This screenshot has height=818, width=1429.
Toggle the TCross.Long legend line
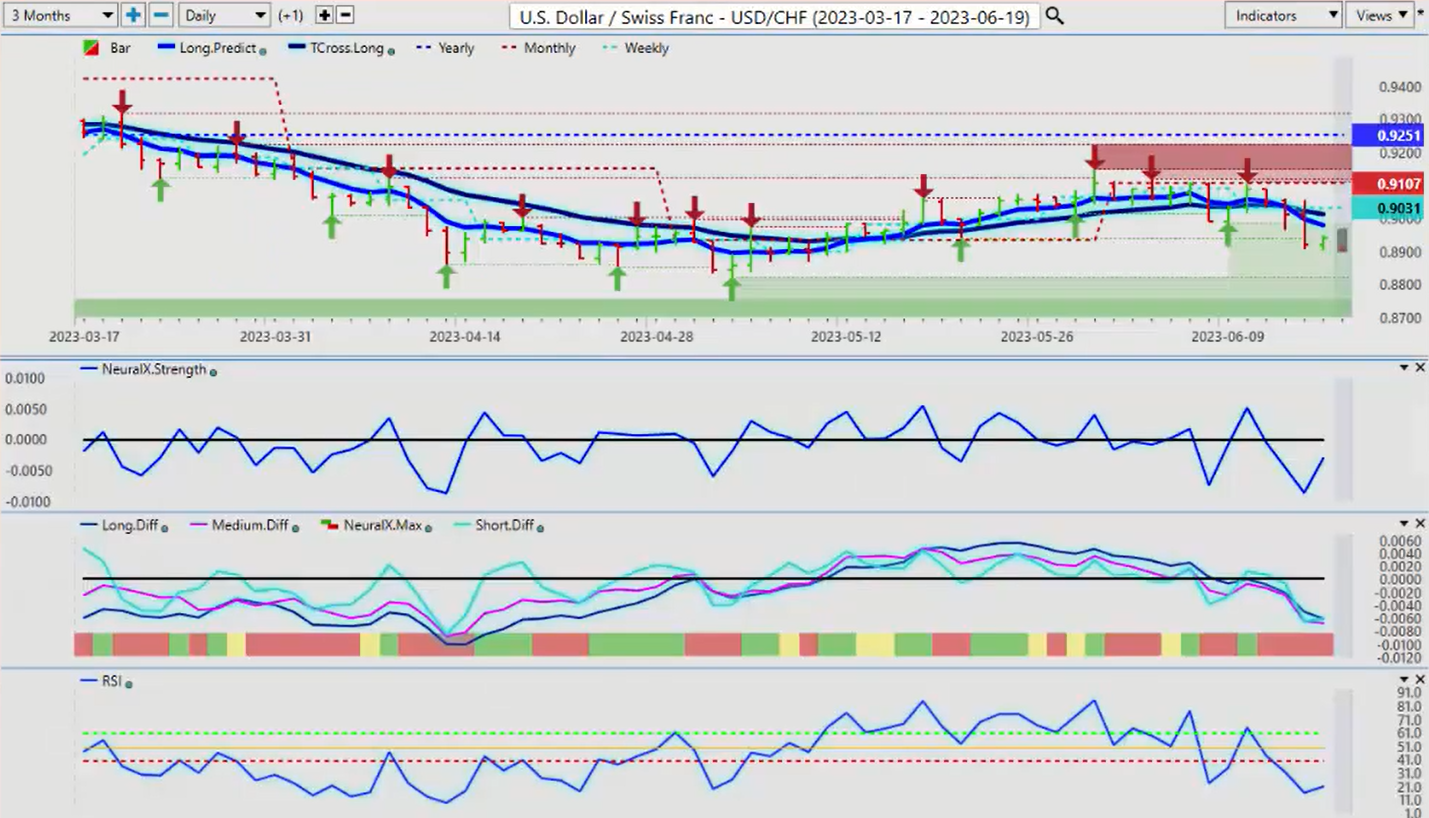[335, 48]
